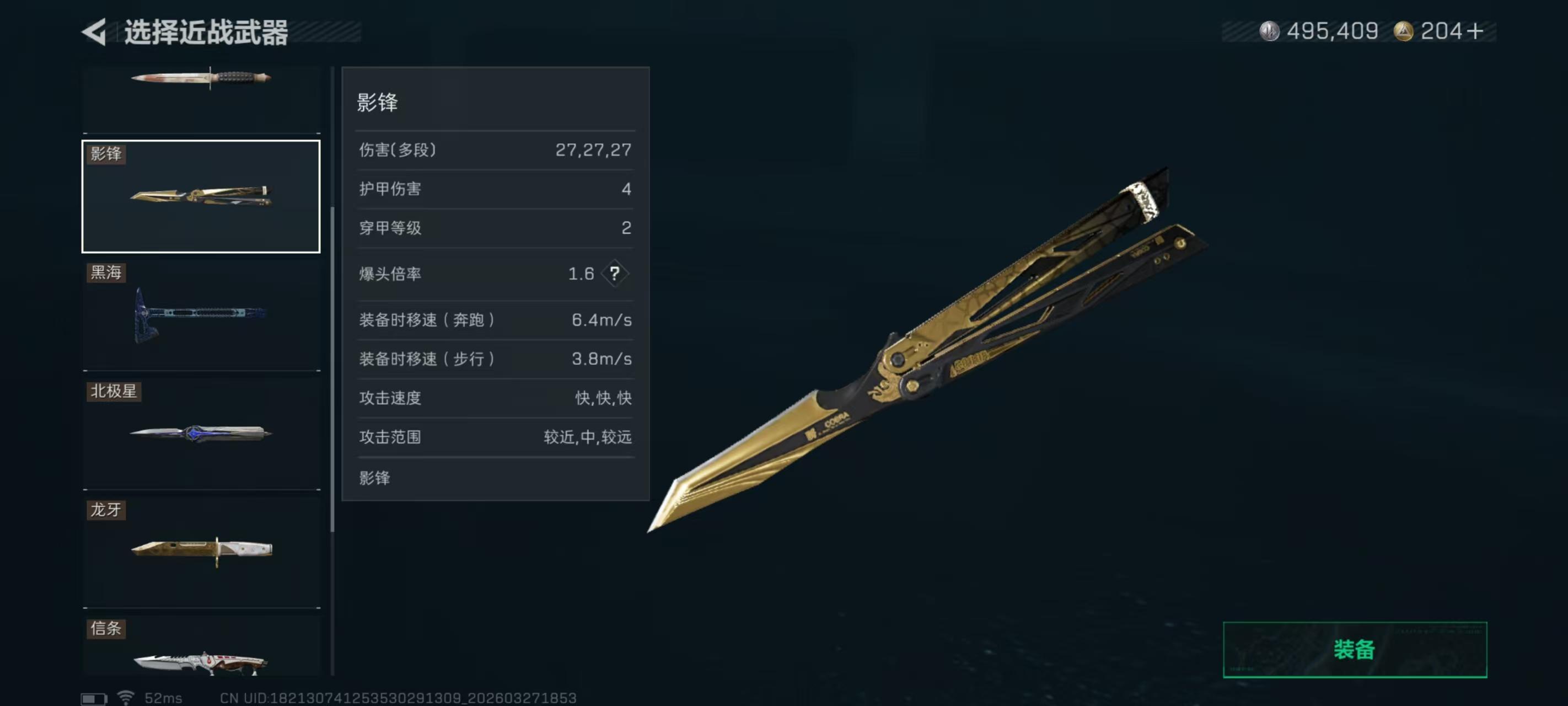Add more gold currency via plus sign
The height and width of the screenshot is (706, 1568).
point(1475,31)
